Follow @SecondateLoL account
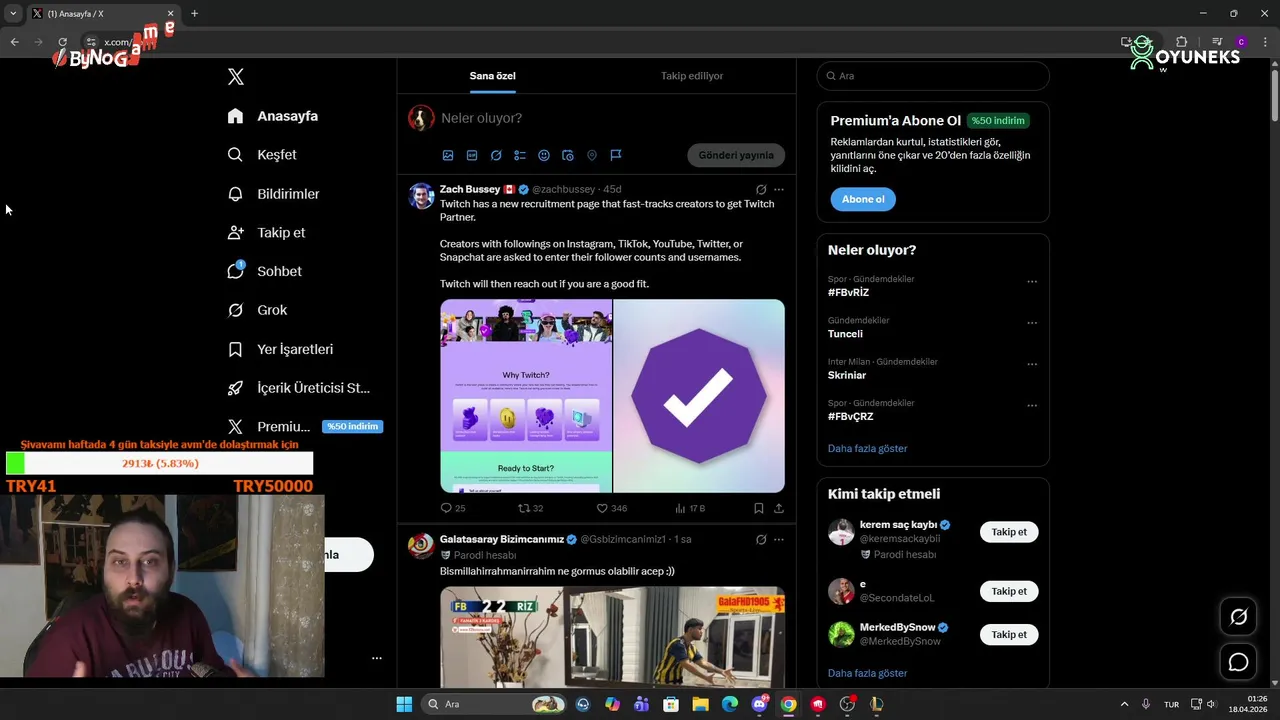This screenshot has height=720, width=1280. [1009, 591]
